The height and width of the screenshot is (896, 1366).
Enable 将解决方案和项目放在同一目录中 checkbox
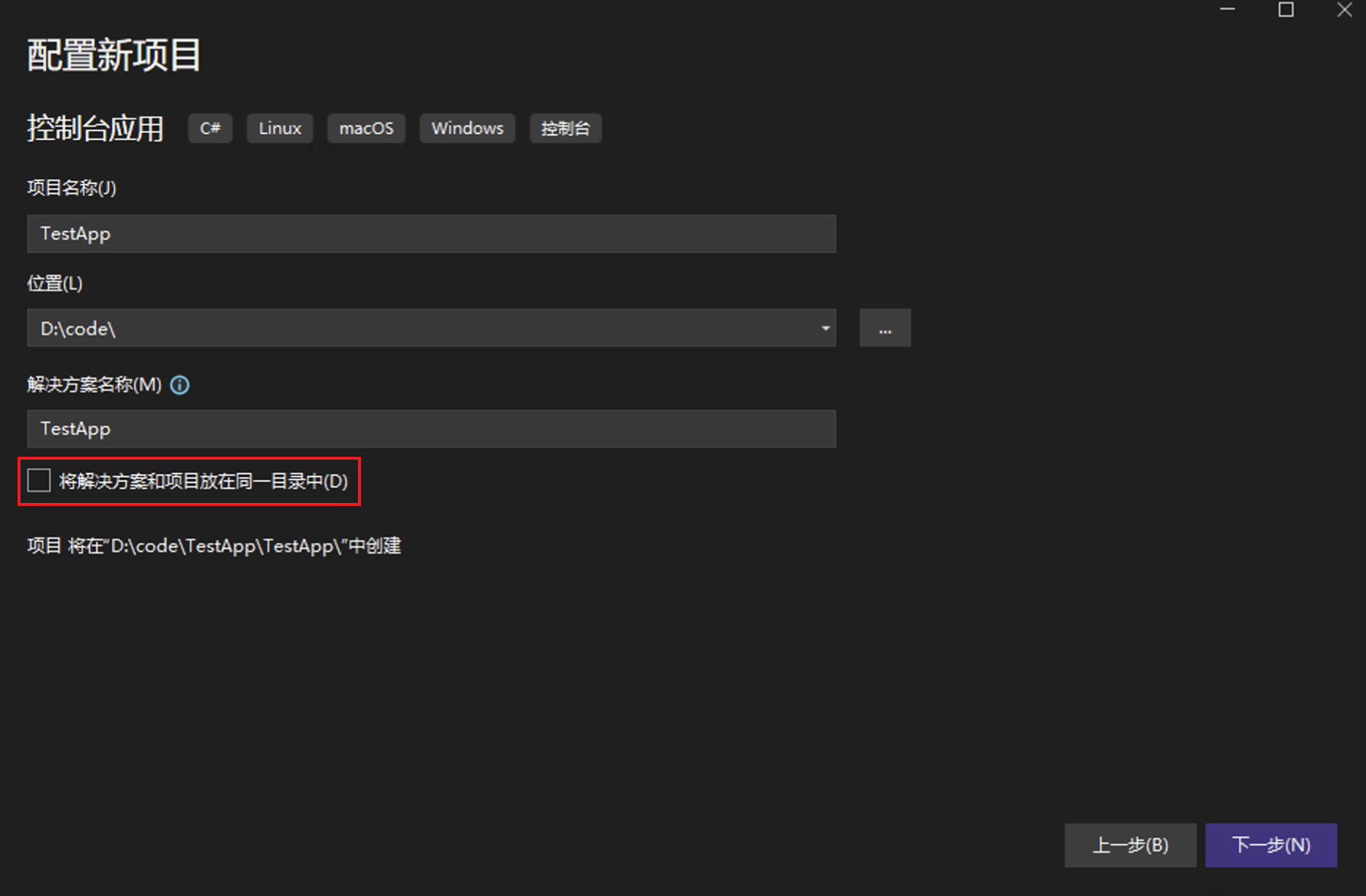point(39,480)
